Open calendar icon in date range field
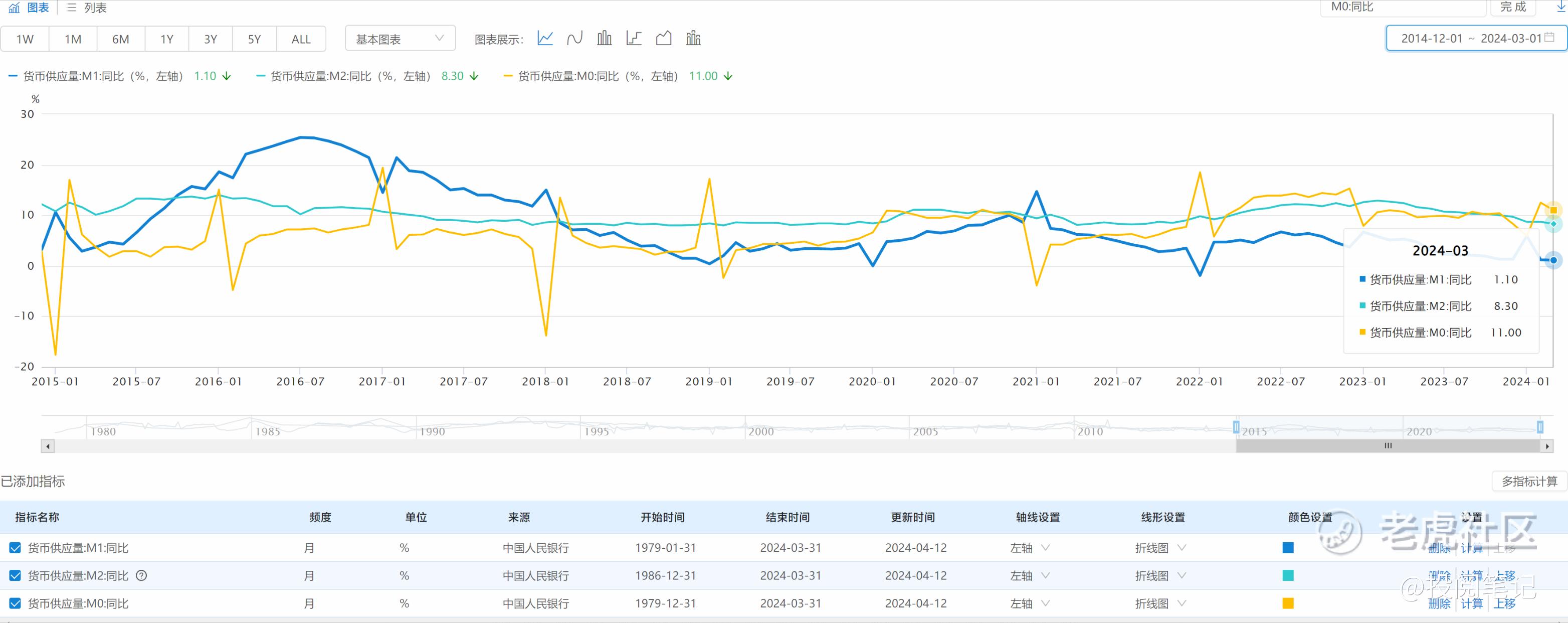The height and width of the screenshot is (623, 1568). [x=1549, y=38]
